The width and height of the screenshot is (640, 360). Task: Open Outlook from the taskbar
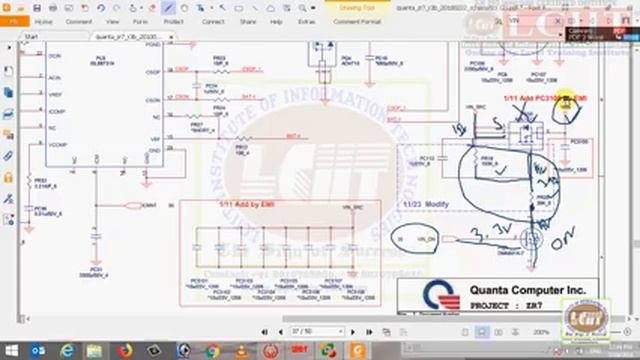point(39,351)
